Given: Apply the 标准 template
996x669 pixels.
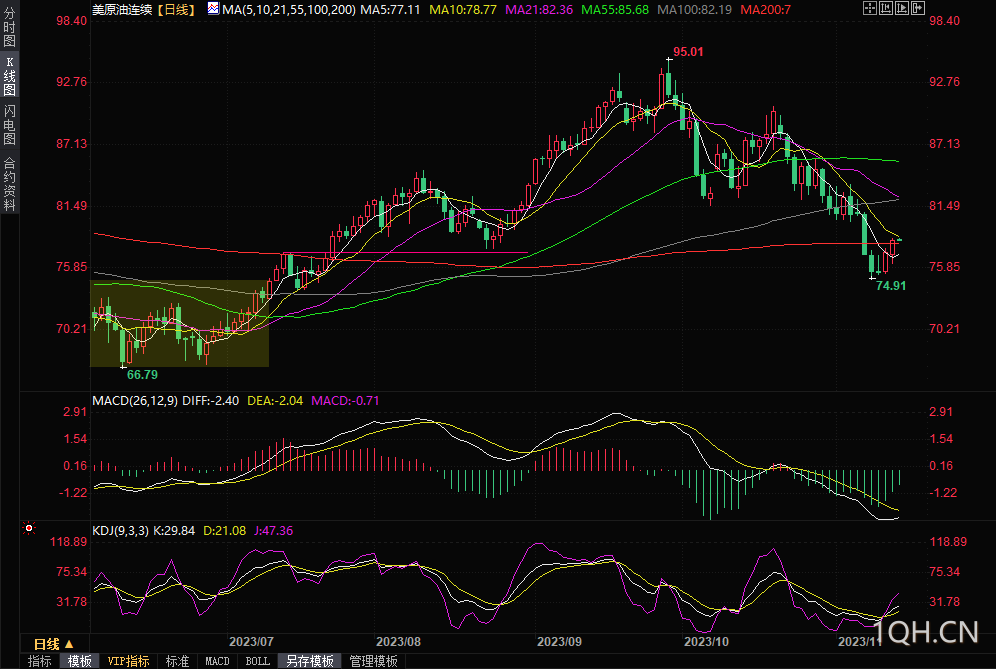Looking at the screenshot, I should click(x=177, y=661).
